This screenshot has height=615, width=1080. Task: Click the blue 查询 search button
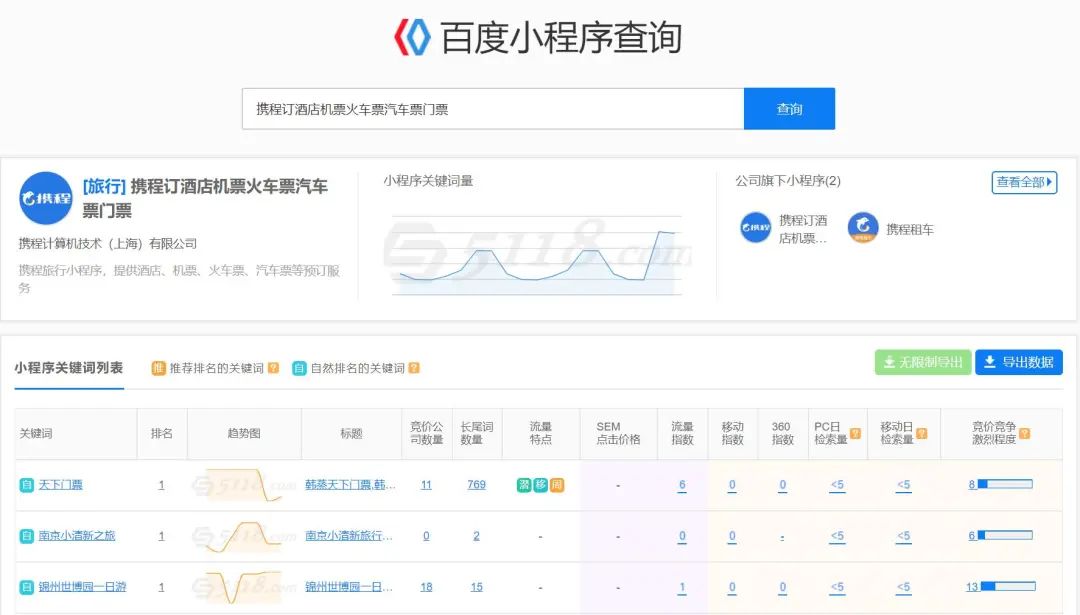[789, 109]
